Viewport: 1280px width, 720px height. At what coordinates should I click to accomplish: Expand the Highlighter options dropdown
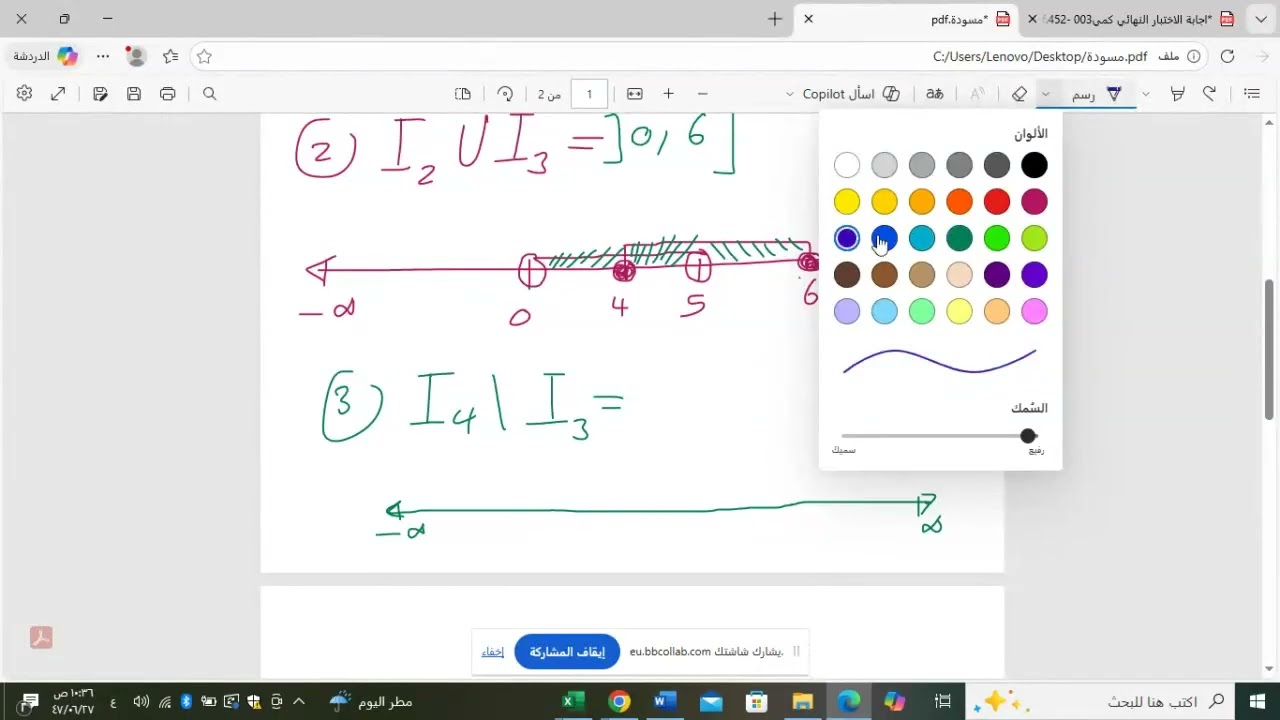[1146, 94]
